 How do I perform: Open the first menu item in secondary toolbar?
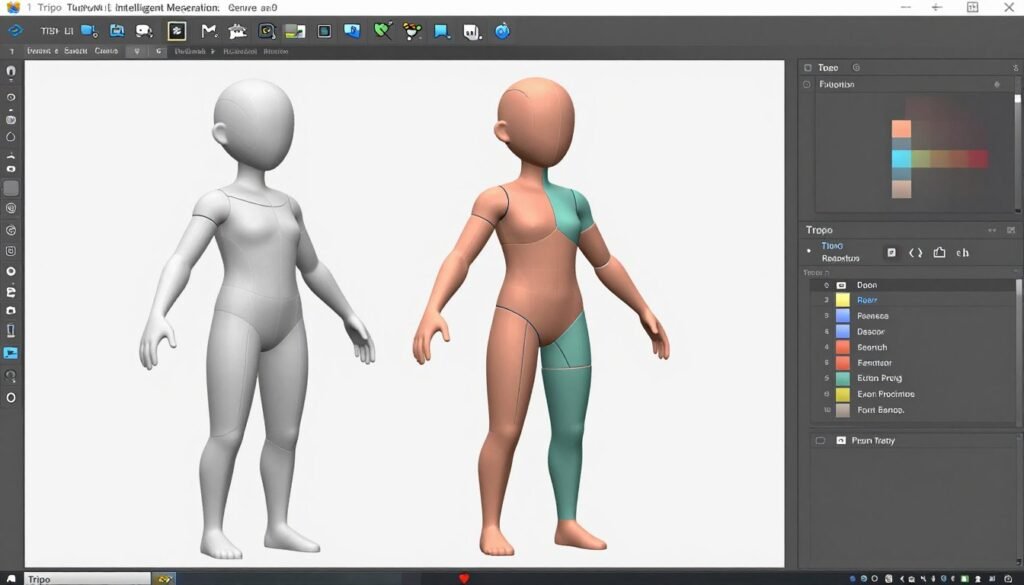[42, 51]
